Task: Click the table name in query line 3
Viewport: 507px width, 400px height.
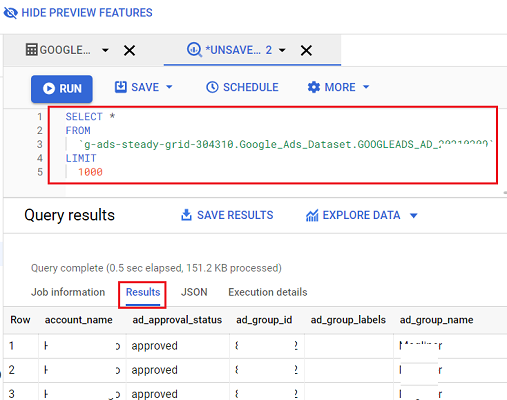Action: (x=286, y=144)
